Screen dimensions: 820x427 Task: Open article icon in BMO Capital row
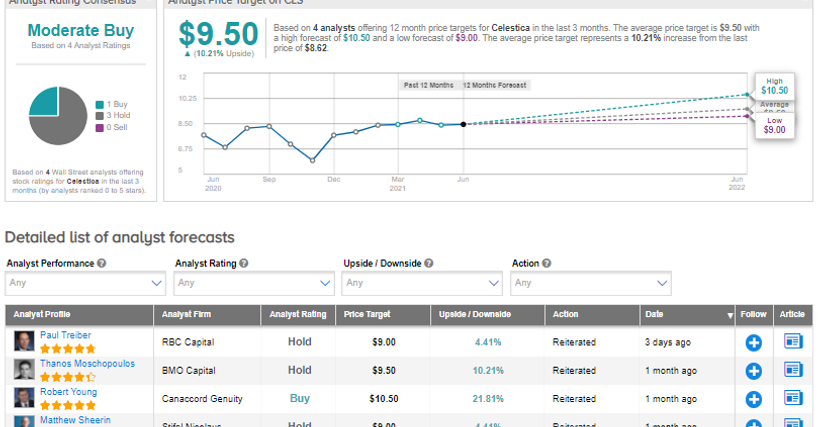(793, 370)
